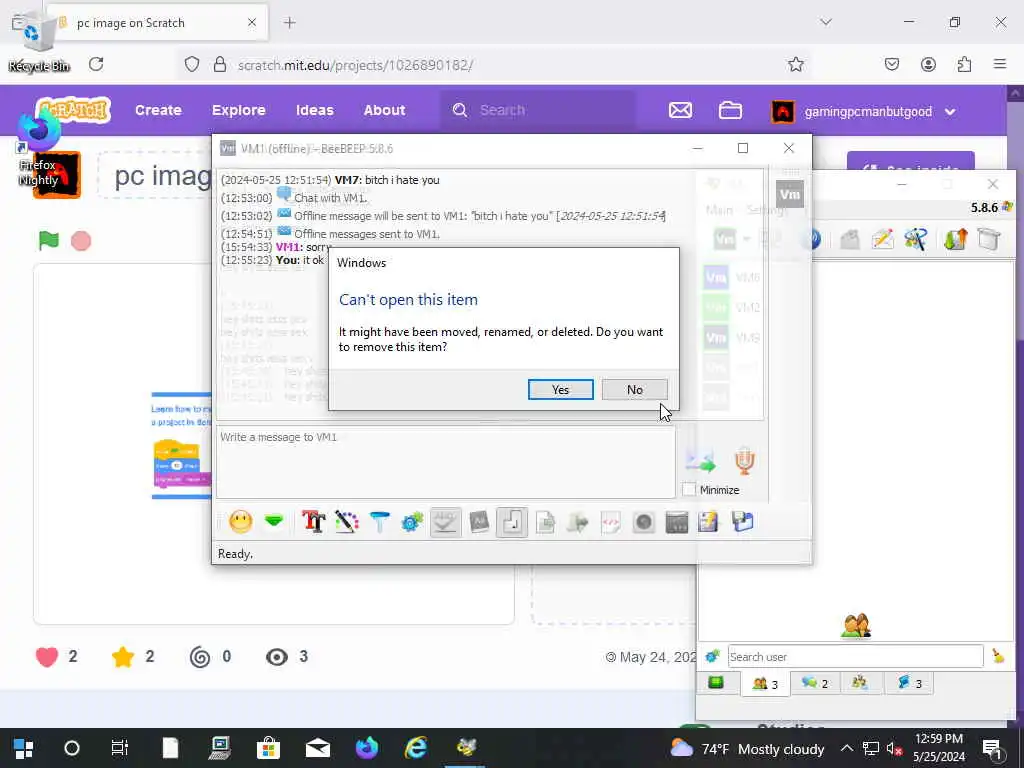1024x768 pixels.
Task: Click the notepad with lightning icon
Action: (x=709, y=522)
